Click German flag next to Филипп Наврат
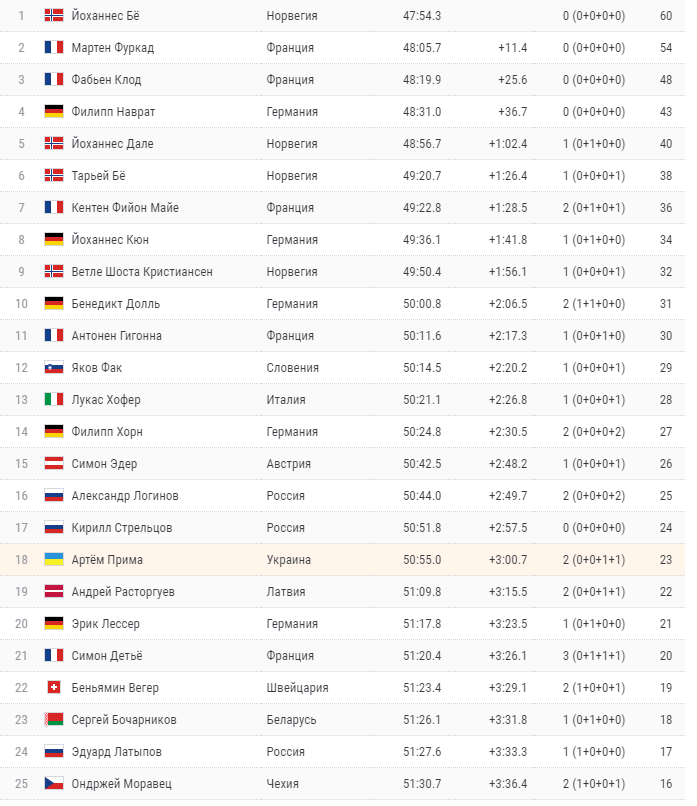 point(53,112)
